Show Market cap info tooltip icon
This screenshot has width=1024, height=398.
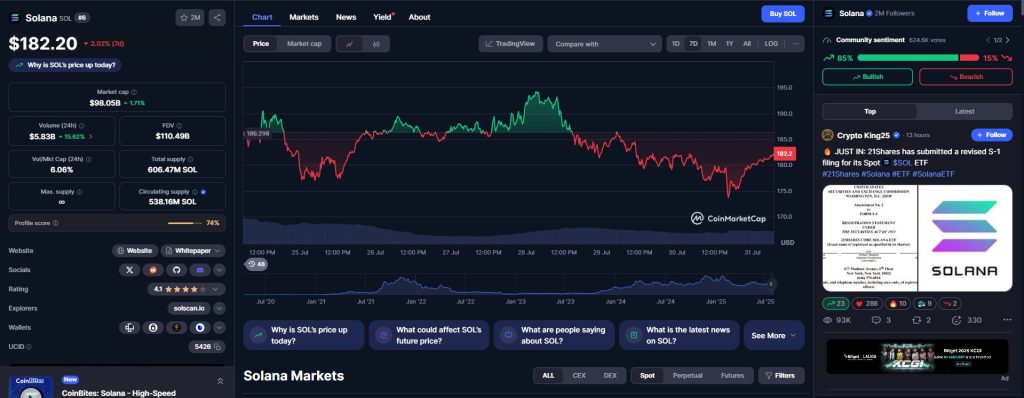pyautogui.click(x=134, y=92)
